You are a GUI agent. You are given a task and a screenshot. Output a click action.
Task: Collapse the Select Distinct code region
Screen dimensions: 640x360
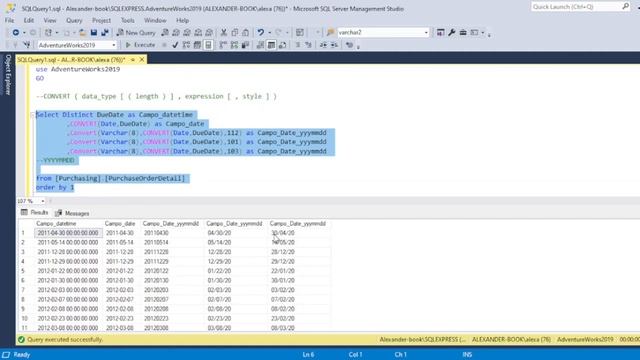tap(32, 115)
